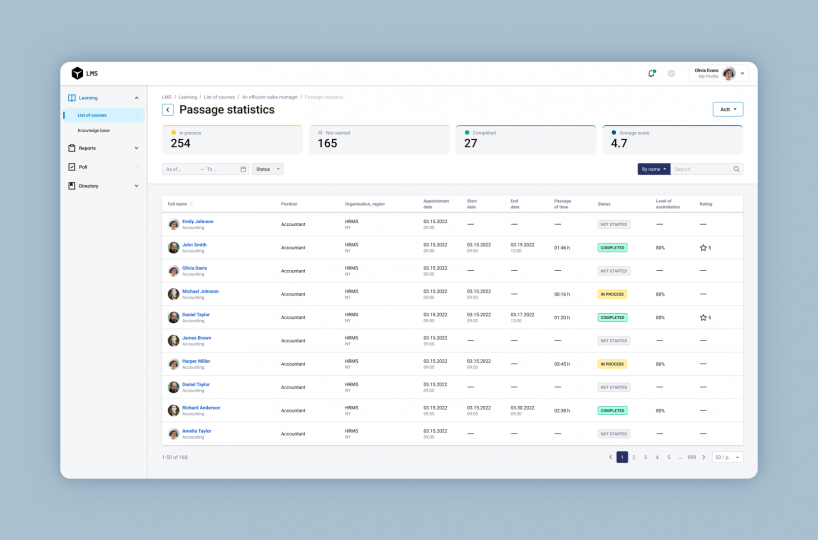Image resolution: width=818 pixels, height=540 pixels.
Task: Open the By name search dropdown
Action: 654,169
